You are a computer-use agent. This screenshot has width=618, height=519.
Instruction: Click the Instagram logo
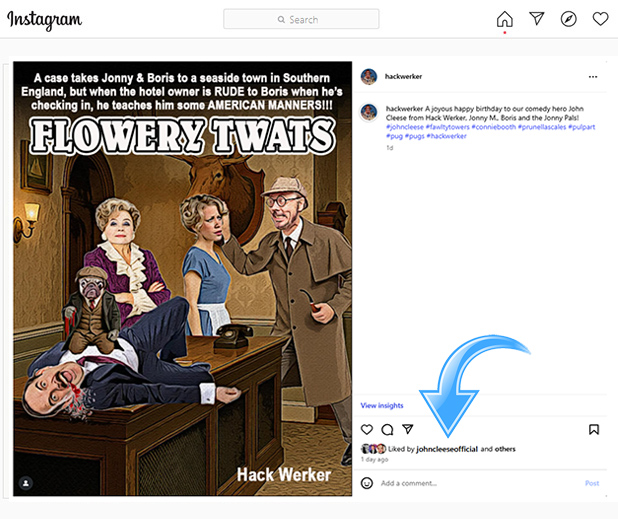(45, 20)
